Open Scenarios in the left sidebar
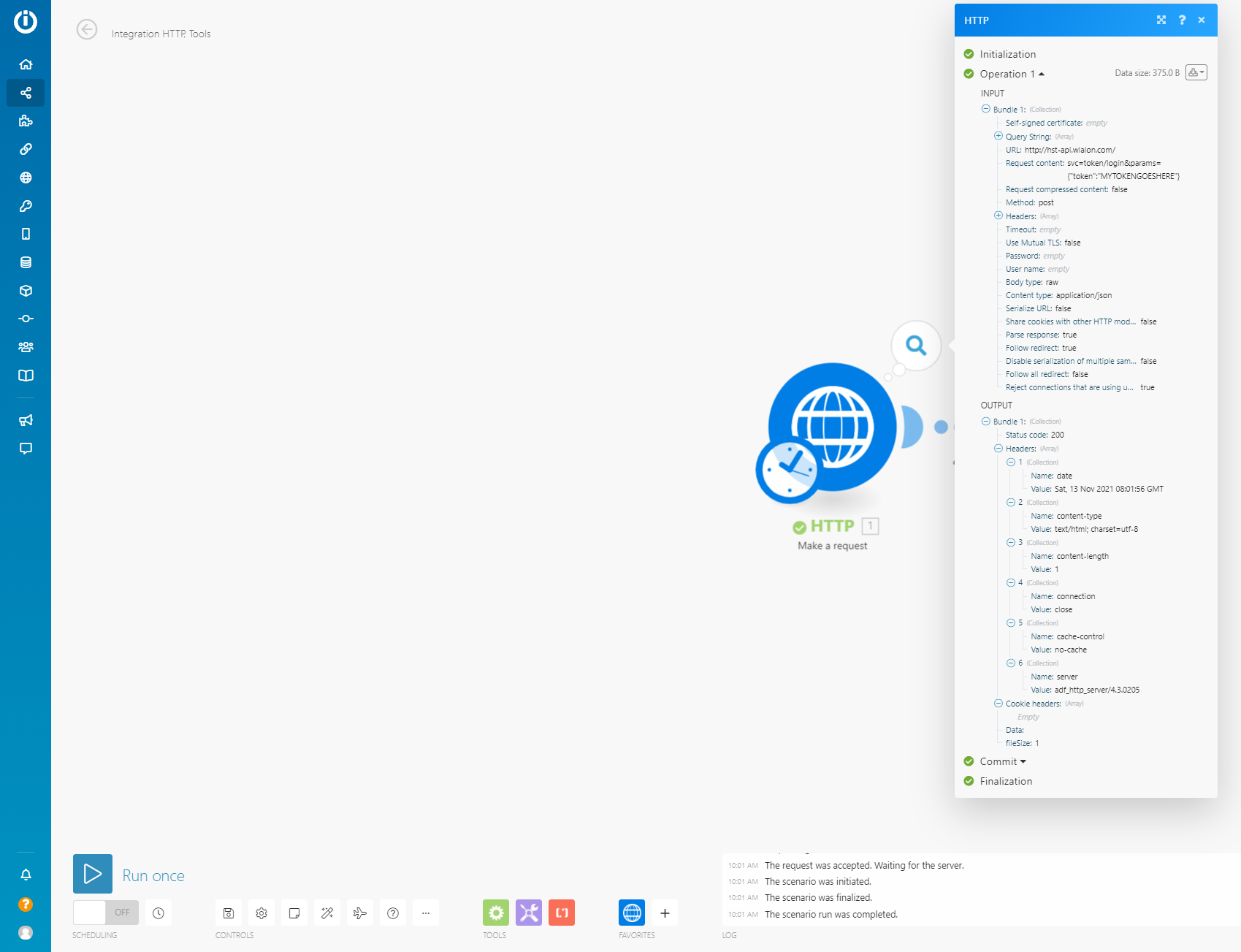The image size is (1241, 952). pos(26,93)
